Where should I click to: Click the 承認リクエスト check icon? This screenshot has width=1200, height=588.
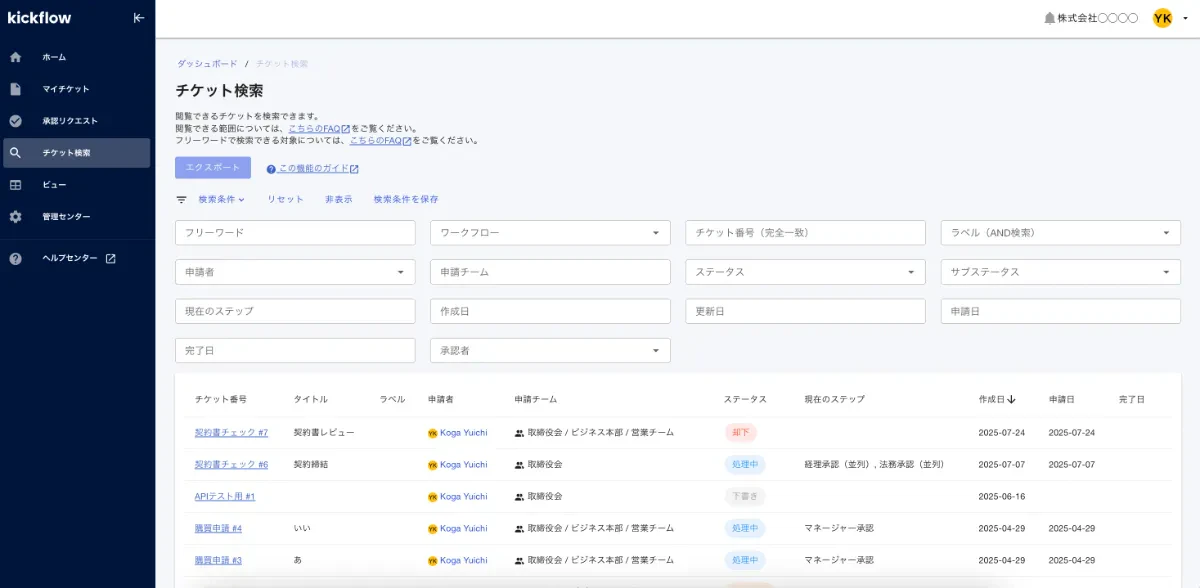tap(15, 121)
